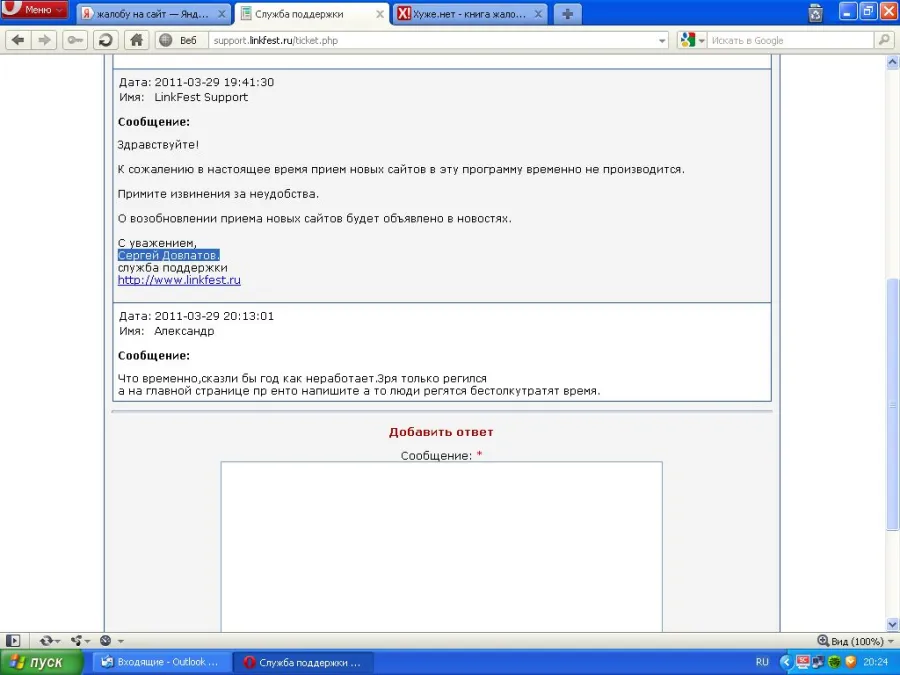Switch to 'Входящие - Outlook' taskbar window
This screenshot has width=900, height=675.
[x=161, y=662]
